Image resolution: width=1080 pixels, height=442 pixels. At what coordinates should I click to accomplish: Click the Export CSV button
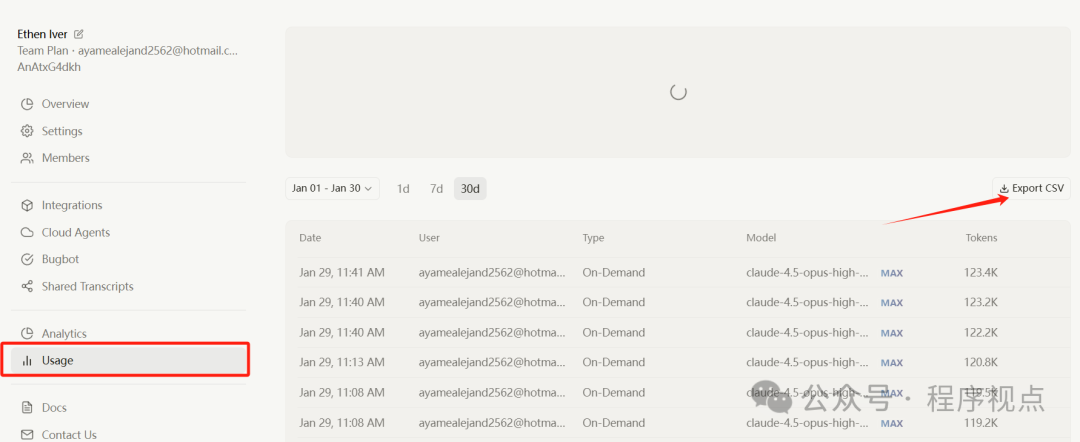1032,188
